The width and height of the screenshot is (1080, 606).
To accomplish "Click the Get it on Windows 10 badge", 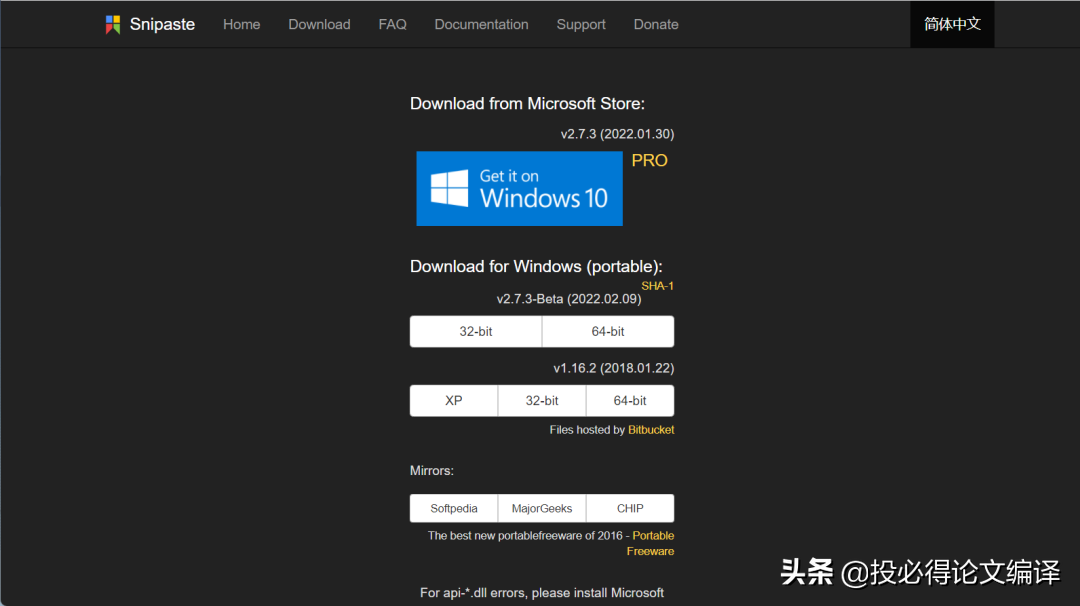I will tap(519, 189).
